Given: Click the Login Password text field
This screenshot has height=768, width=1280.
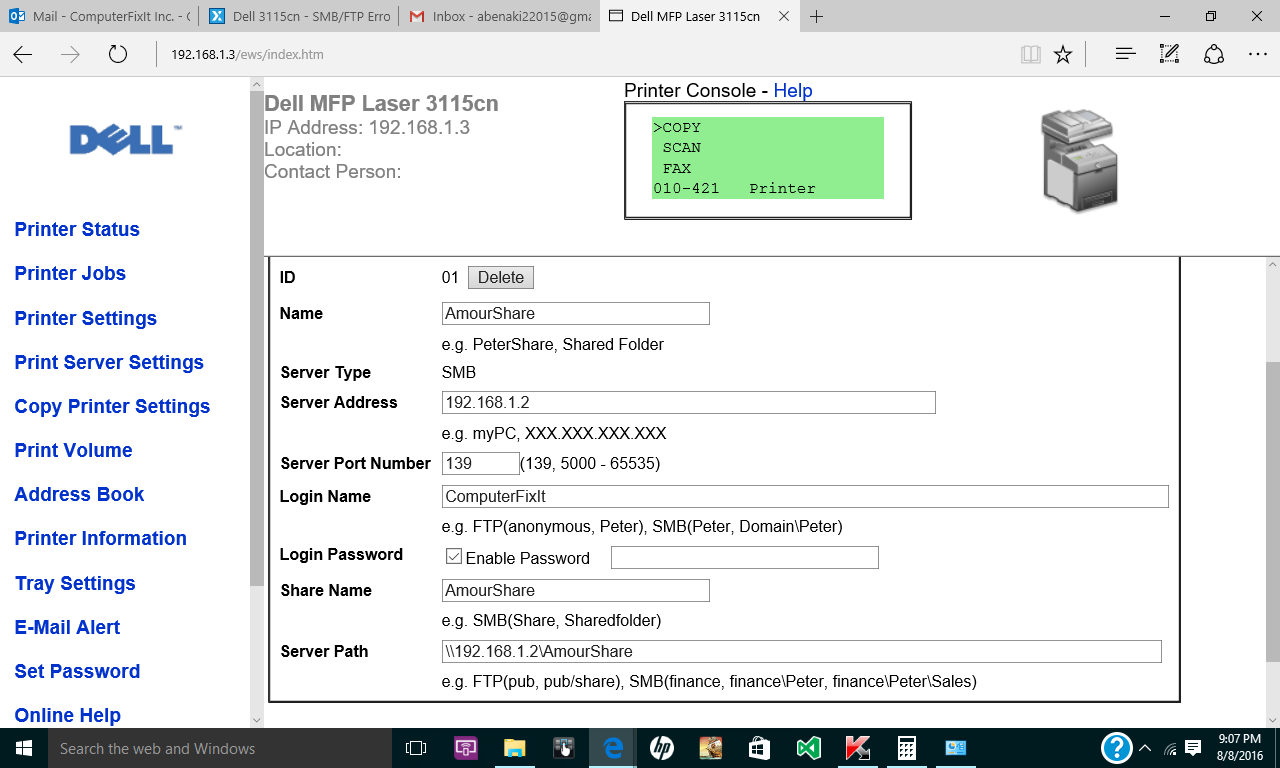Looking at the screenshot, I should pos(745,557).
